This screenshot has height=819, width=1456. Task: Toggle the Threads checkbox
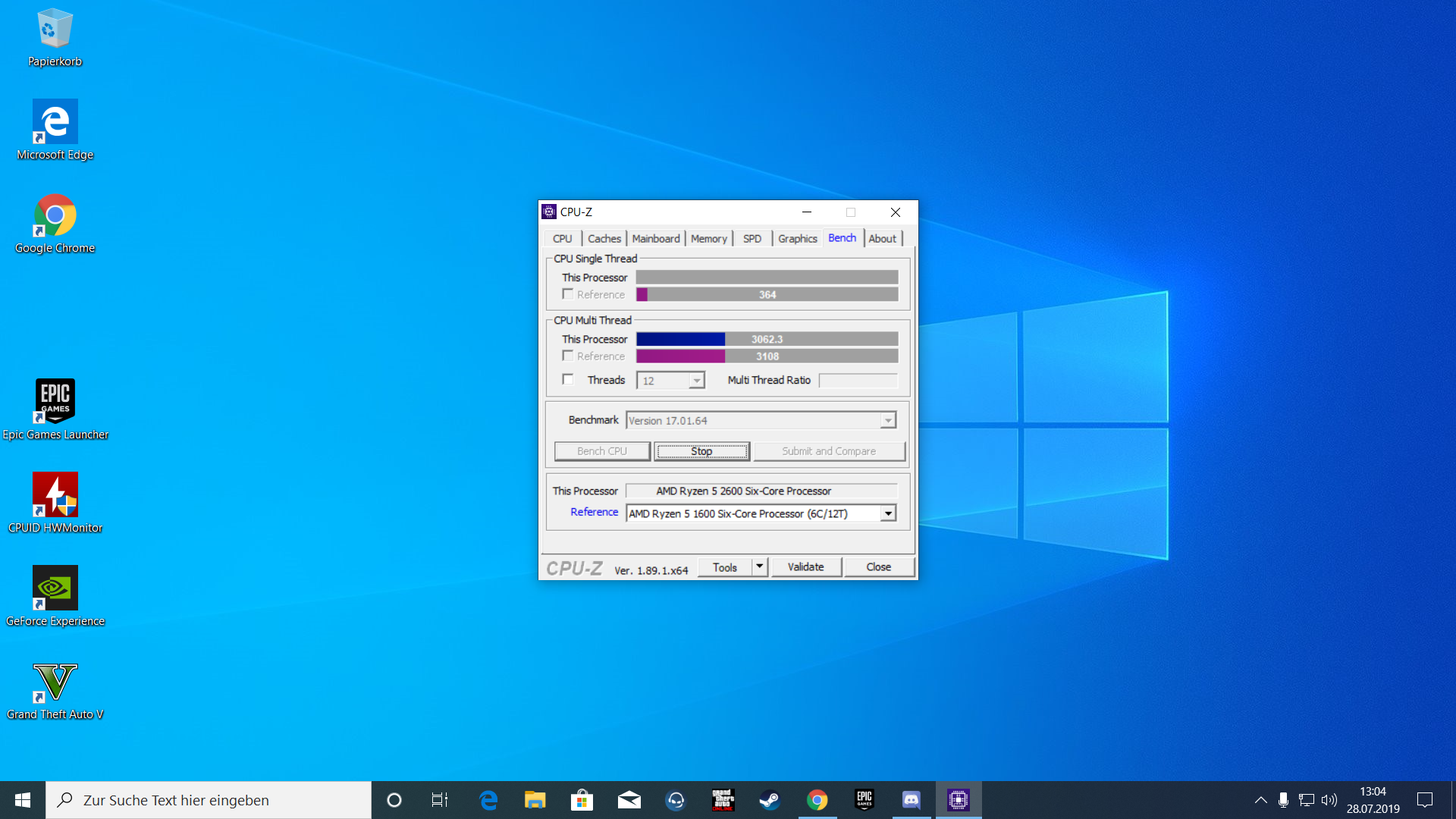tap(567, 380)
